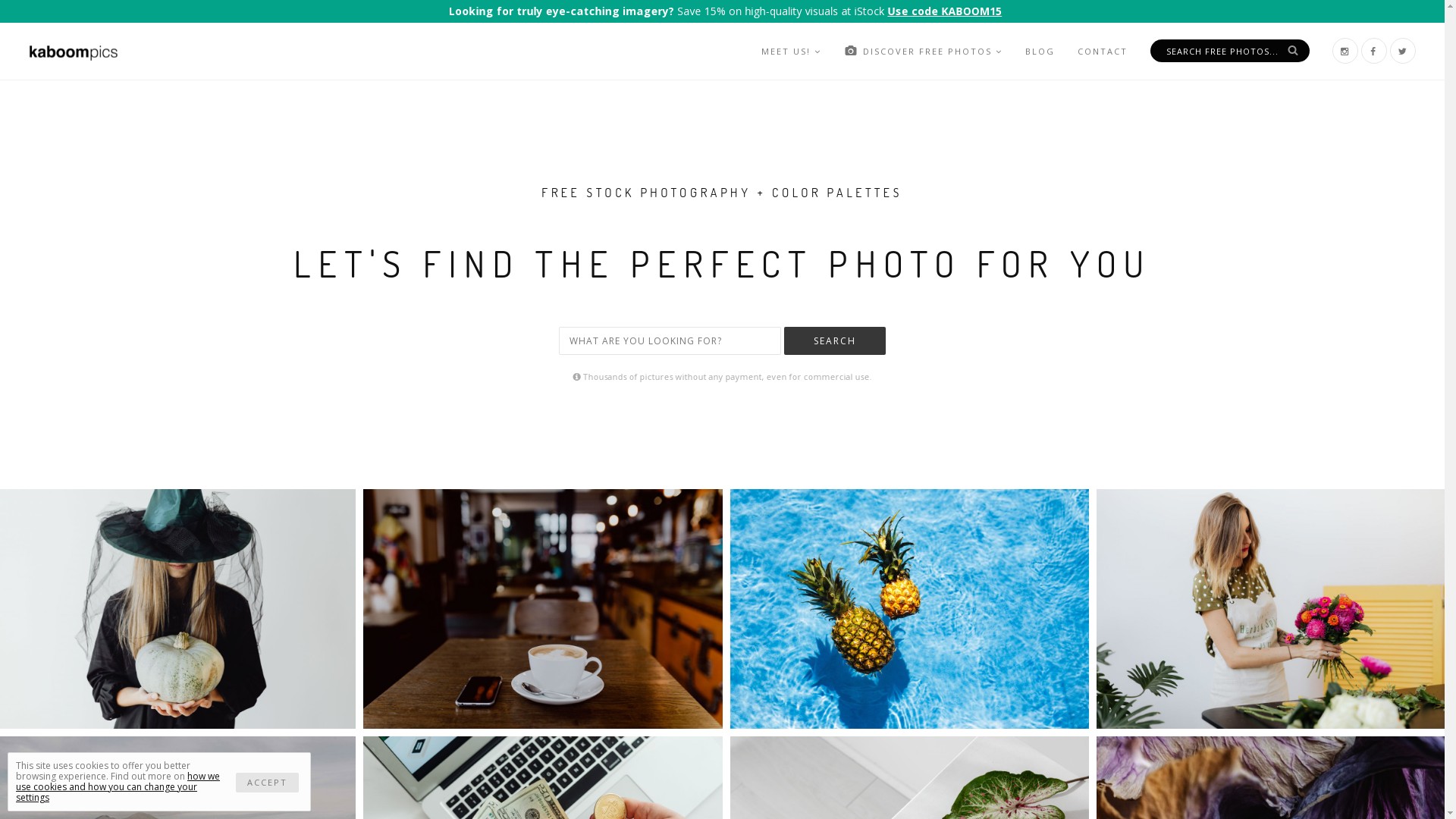Go to the Contact page

[x=1102, y=52]
